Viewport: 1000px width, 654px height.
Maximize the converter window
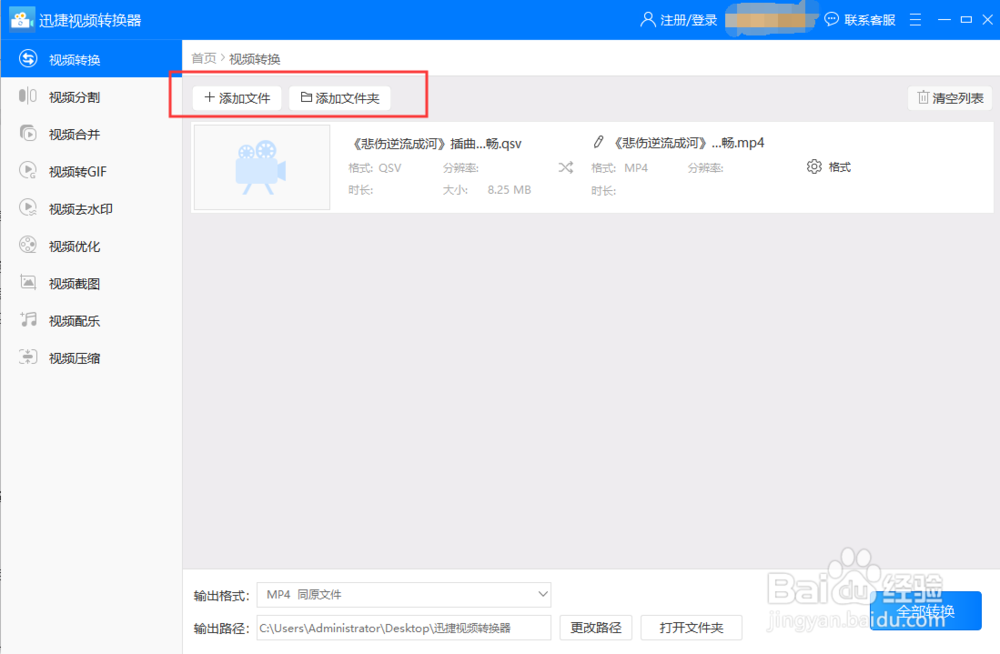point(966,20)
